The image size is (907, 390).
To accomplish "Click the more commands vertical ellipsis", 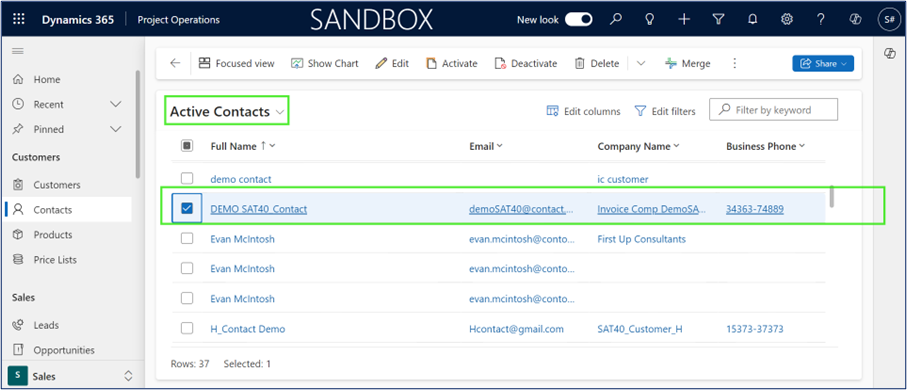I will pyautogui.click(x=735, y=64).
